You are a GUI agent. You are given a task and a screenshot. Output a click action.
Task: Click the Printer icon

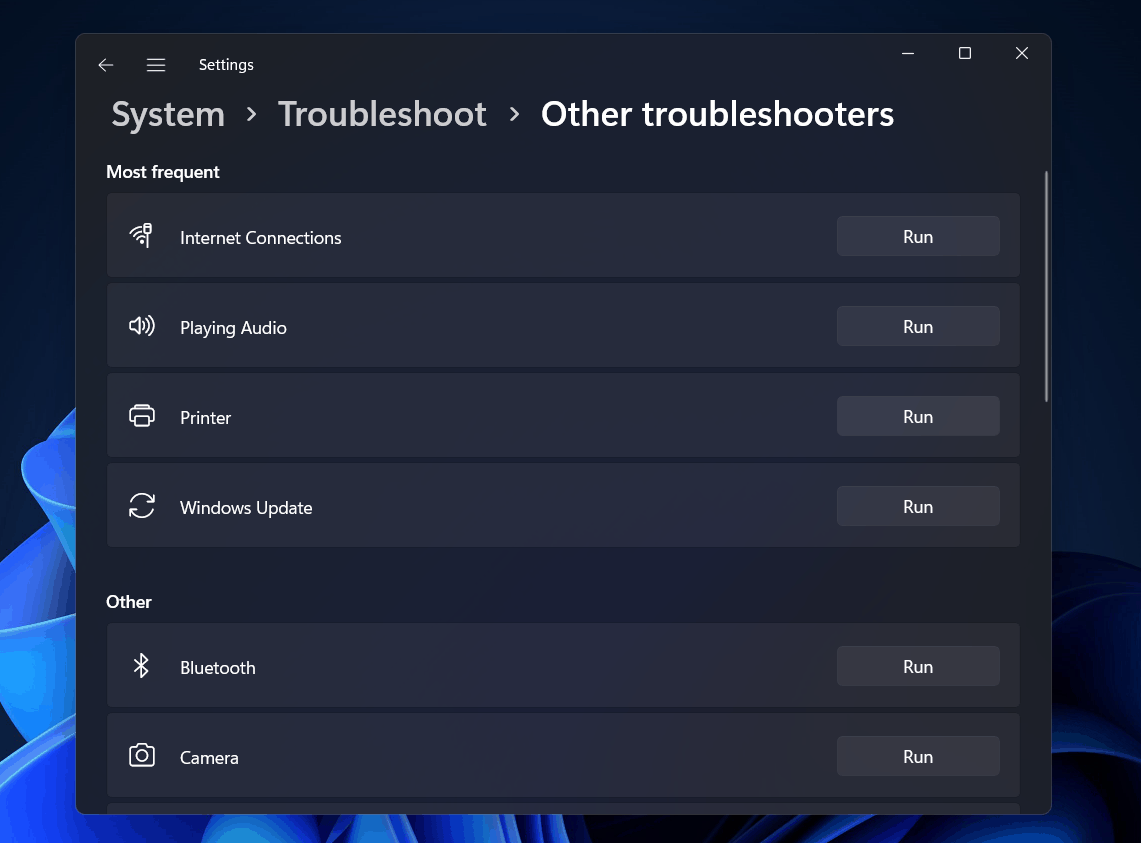[x=141, y=416]
